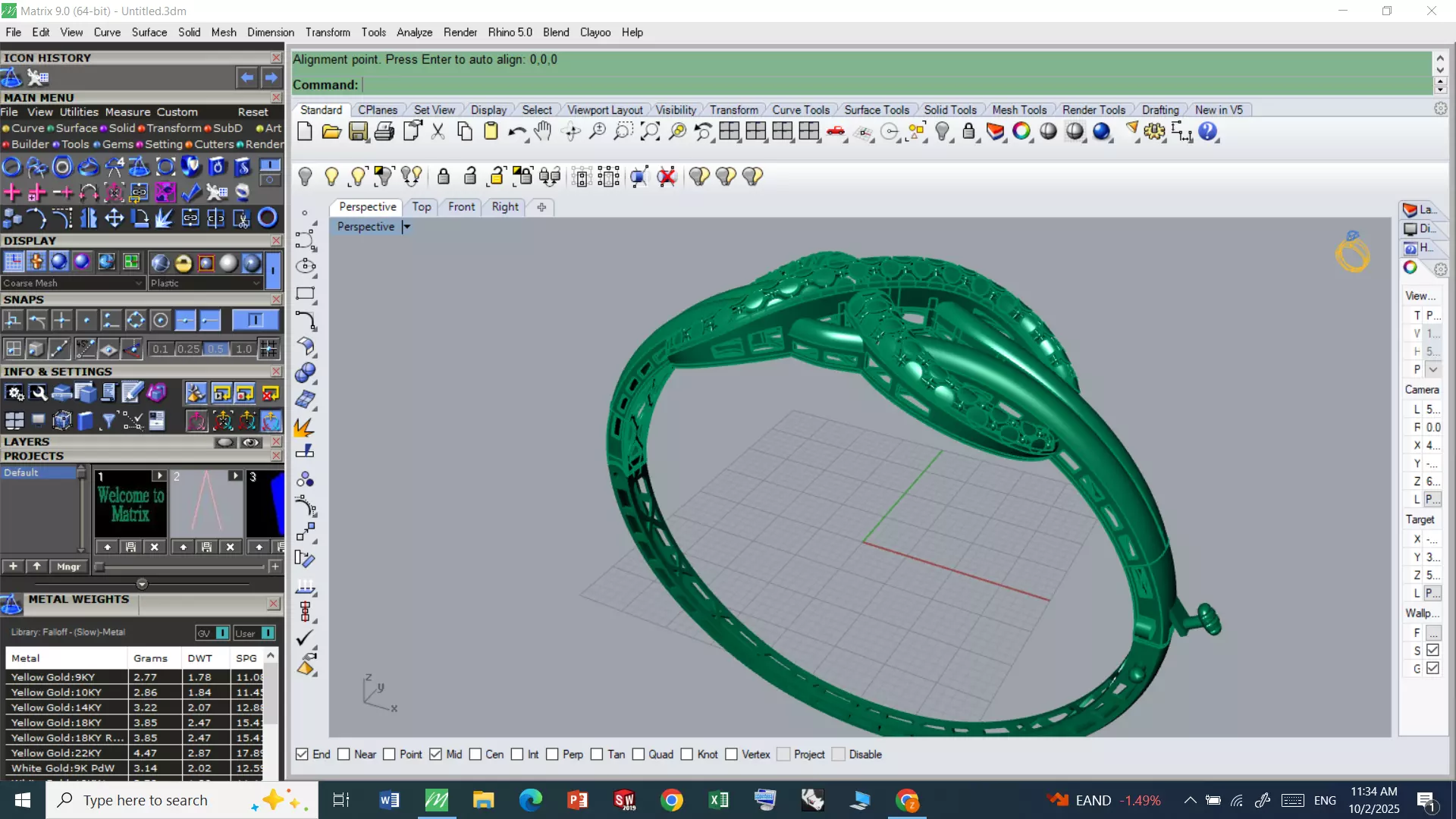Expand the P projection dropdown in View panel
This screenshot has width=1456, height=819.
1432,369
